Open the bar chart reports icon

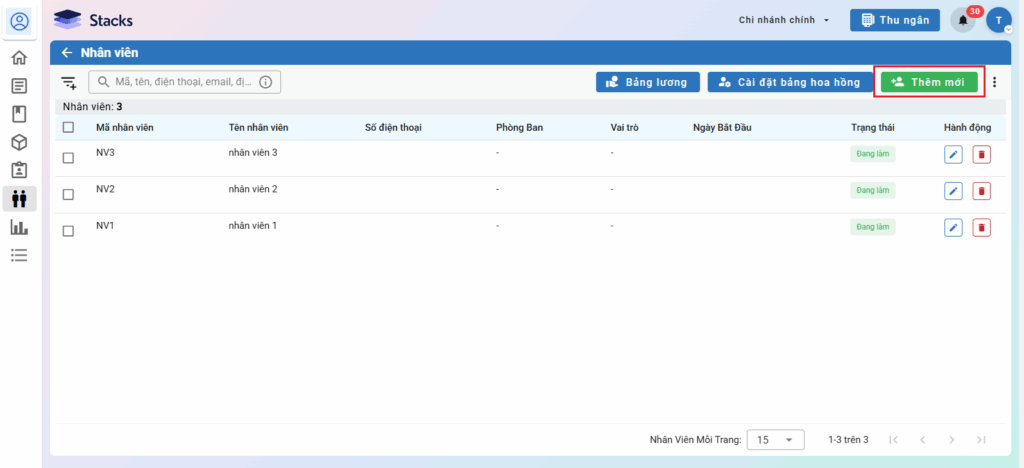19,227
